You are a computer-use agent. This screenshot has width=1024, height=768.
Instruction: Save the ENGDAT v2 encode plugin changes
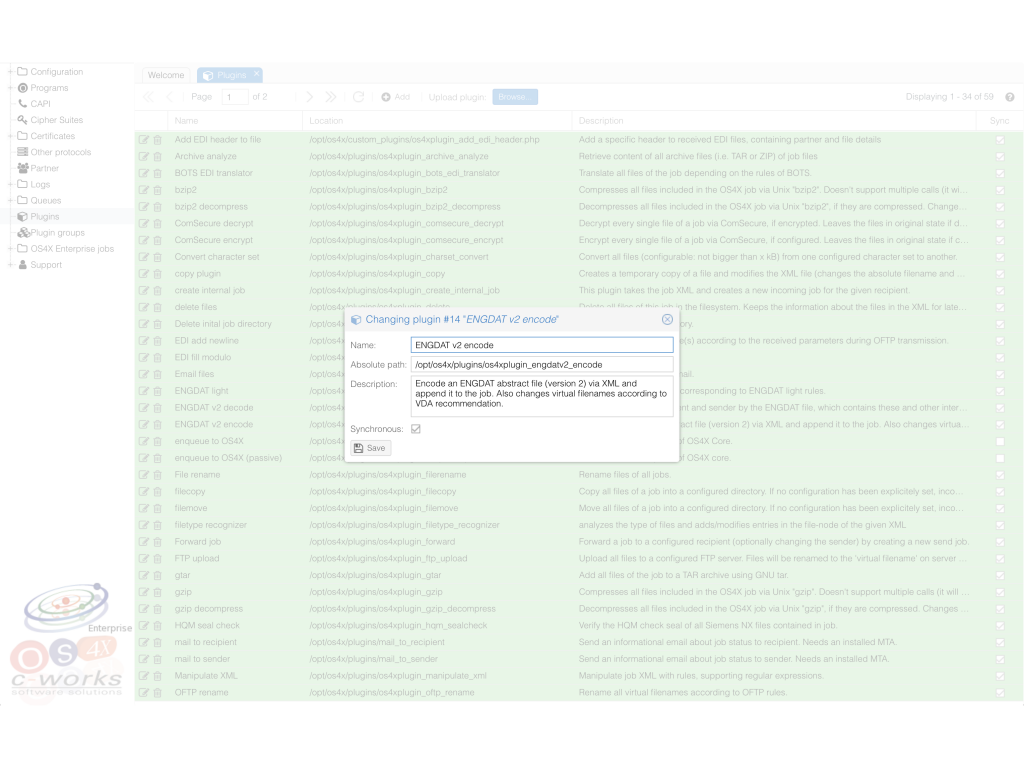pyautogui.click(x=370, y=448)
